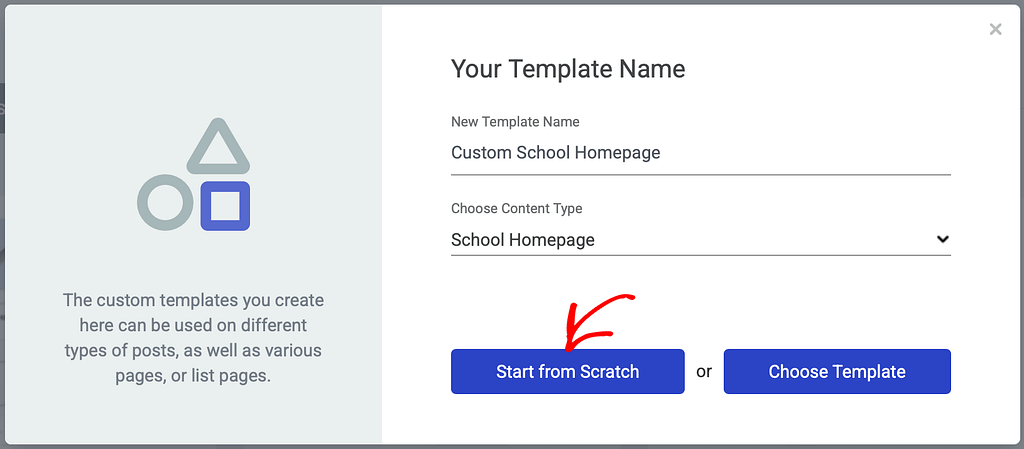Image resolution: width=1024 pixels, height=449 pixels.
Task: Click the underline beneath the template name field
Action: [x=700, y=174]
